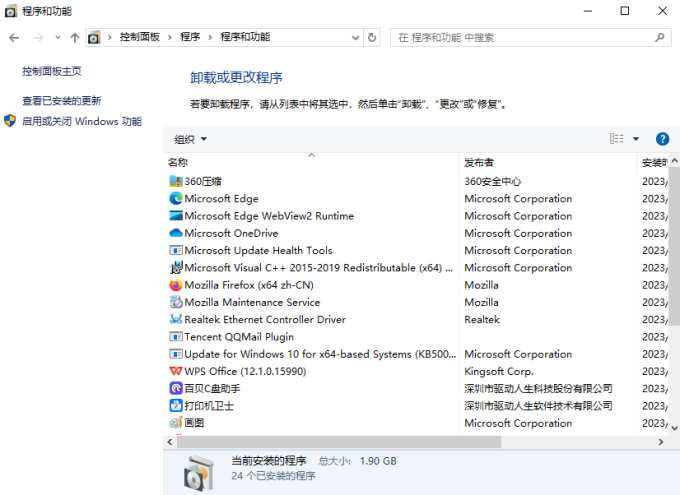
Task: Click the vertical scrollbar thumb
Action: point(674,246)
